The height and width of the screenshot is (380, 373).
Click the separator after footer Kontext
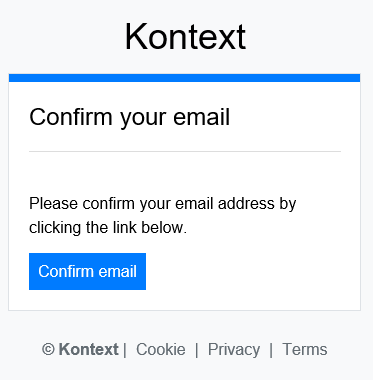[125, 350]
